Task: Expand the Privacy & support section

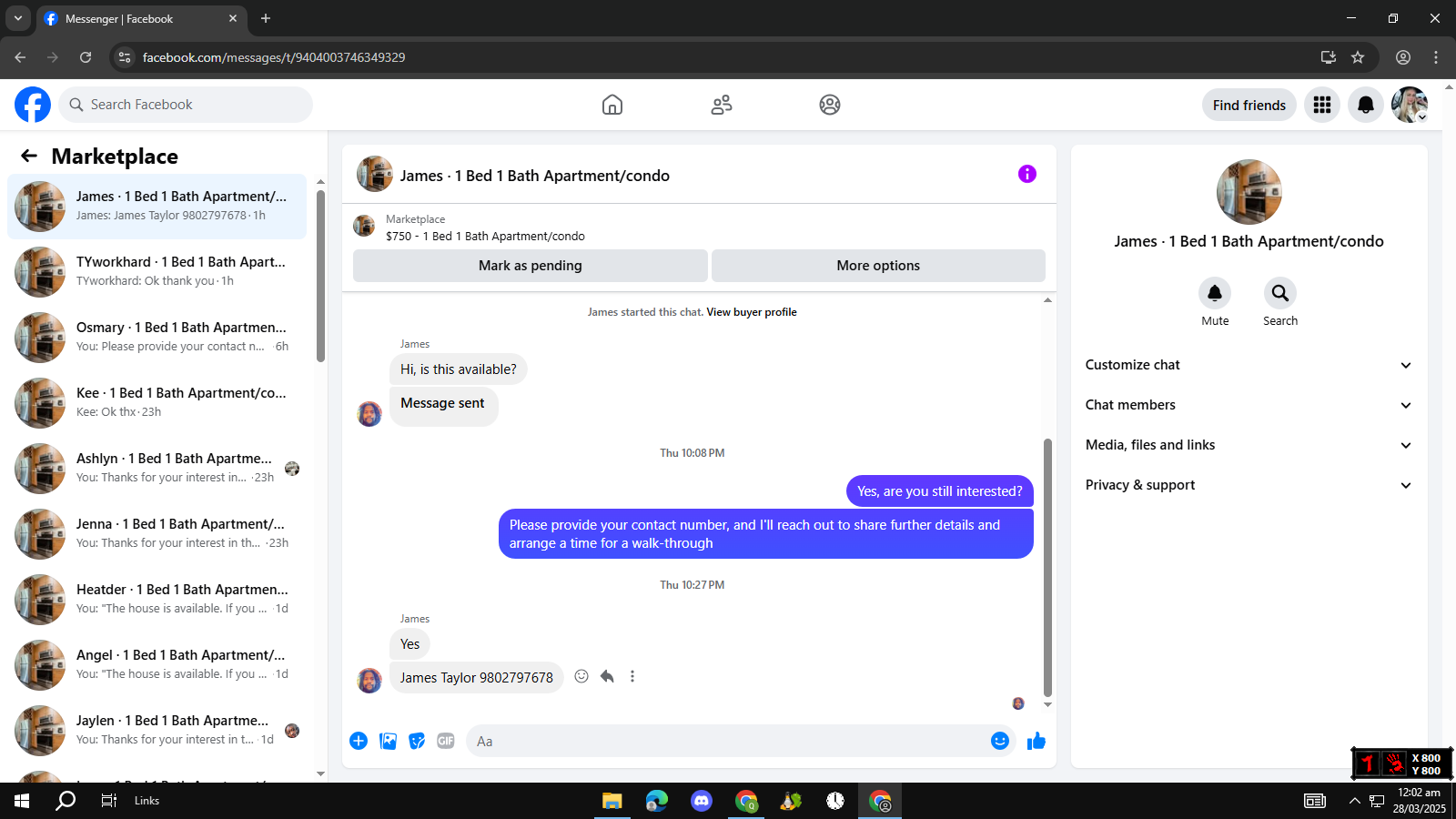Action: point(1249,485)
